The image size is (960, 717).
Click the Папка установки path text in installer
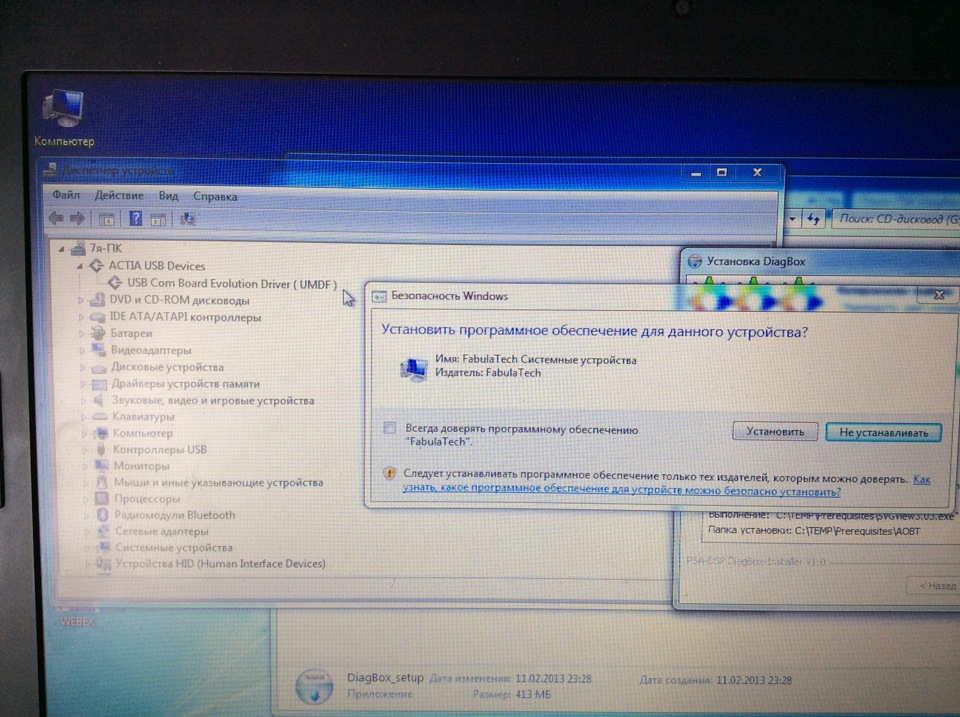814,531
